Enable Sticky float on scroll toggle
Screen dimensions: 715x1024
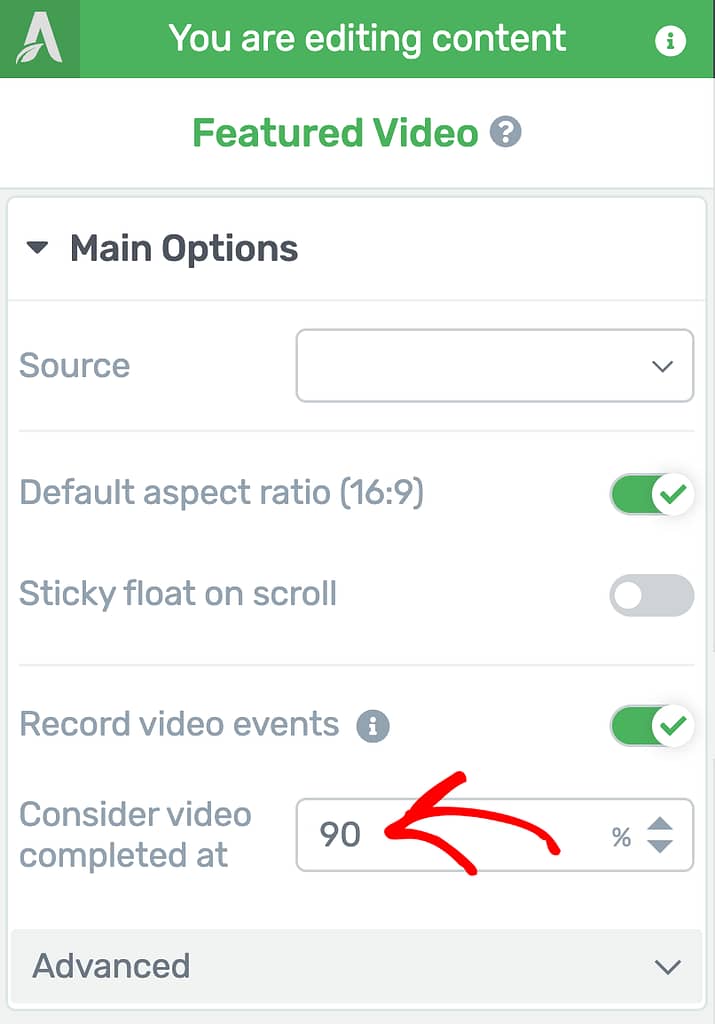point(652,595)
